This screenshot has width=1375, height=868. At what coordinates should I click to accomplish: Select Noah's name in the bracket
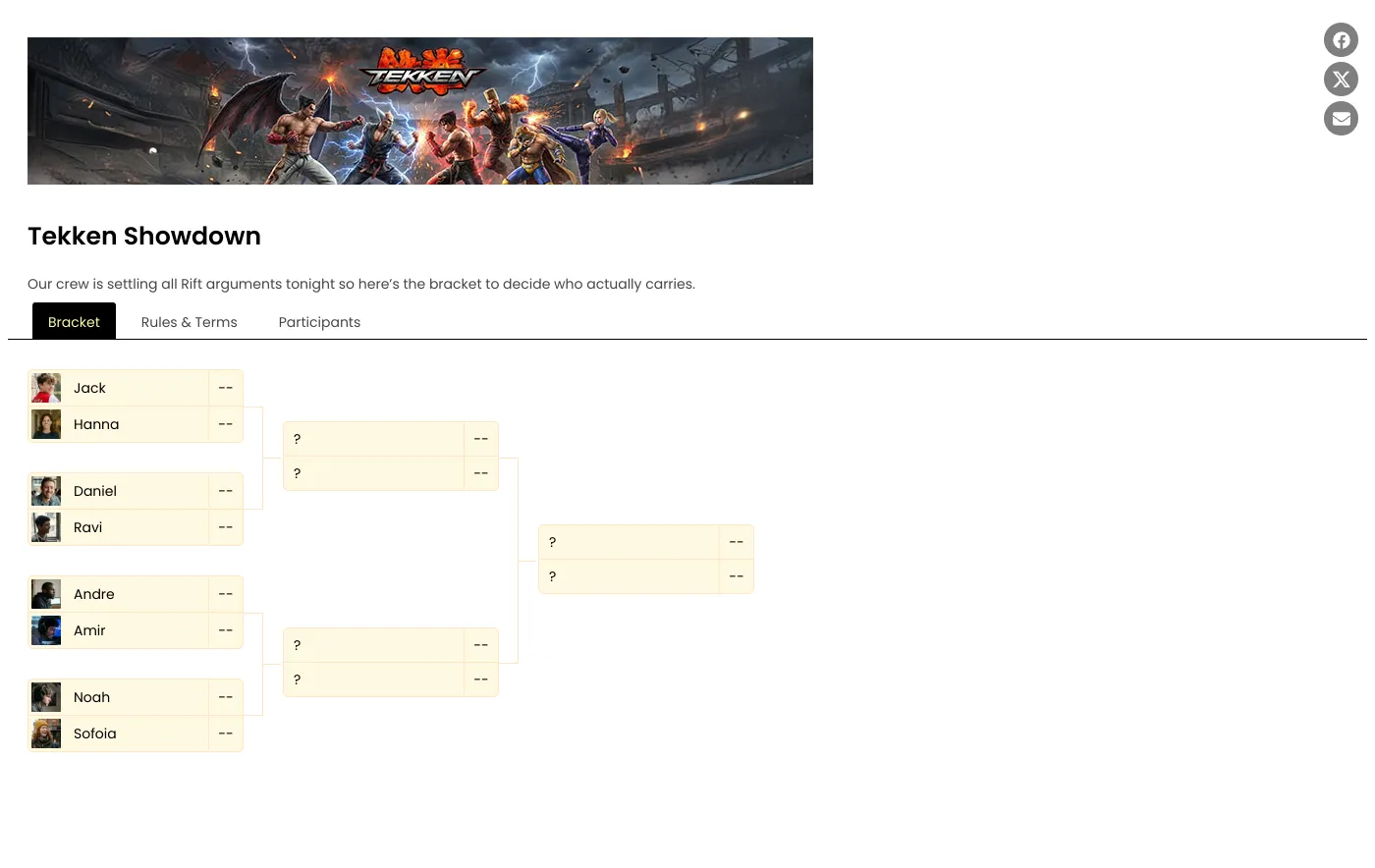point(91,697)
